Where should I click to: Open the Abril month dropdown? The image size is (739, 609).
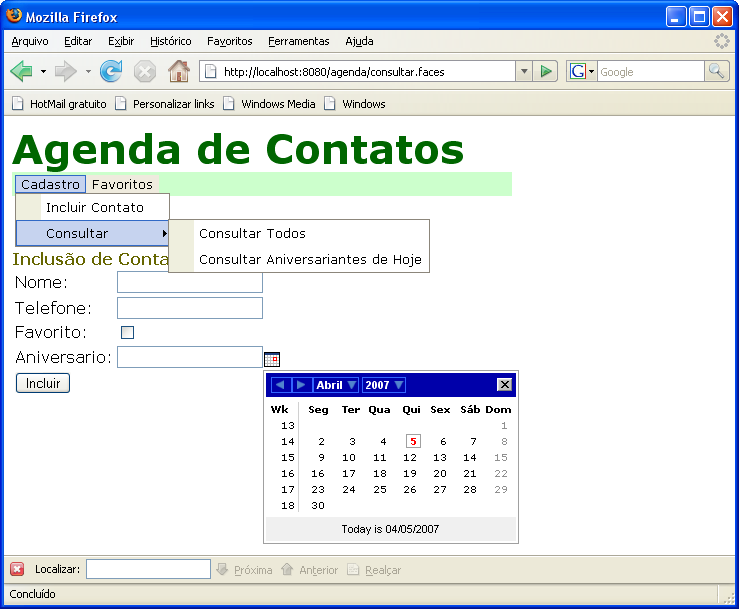point(336,385)
